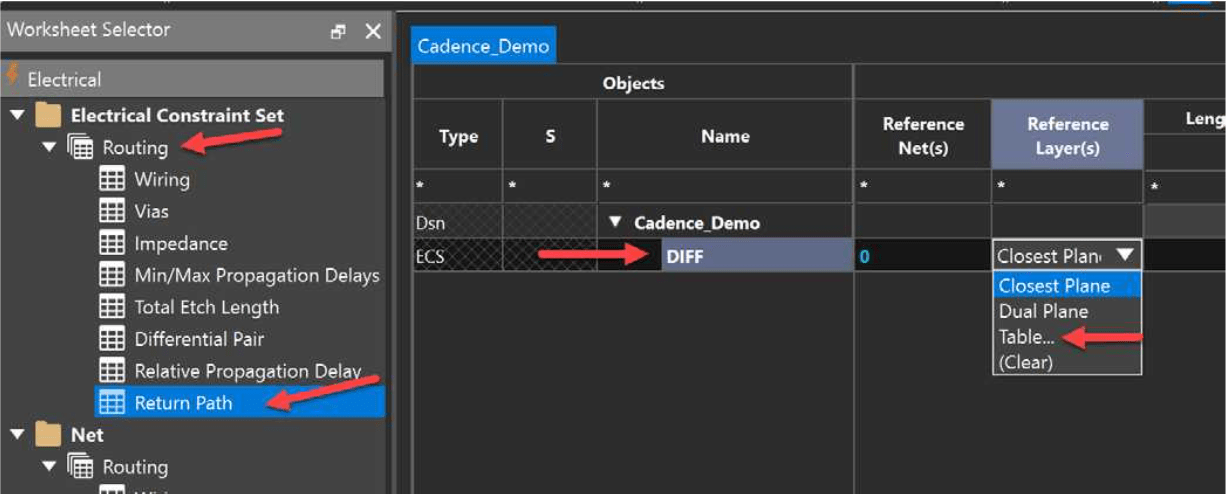Open the Impedance worksheet

pyautogui.click(x=181, y=244)
